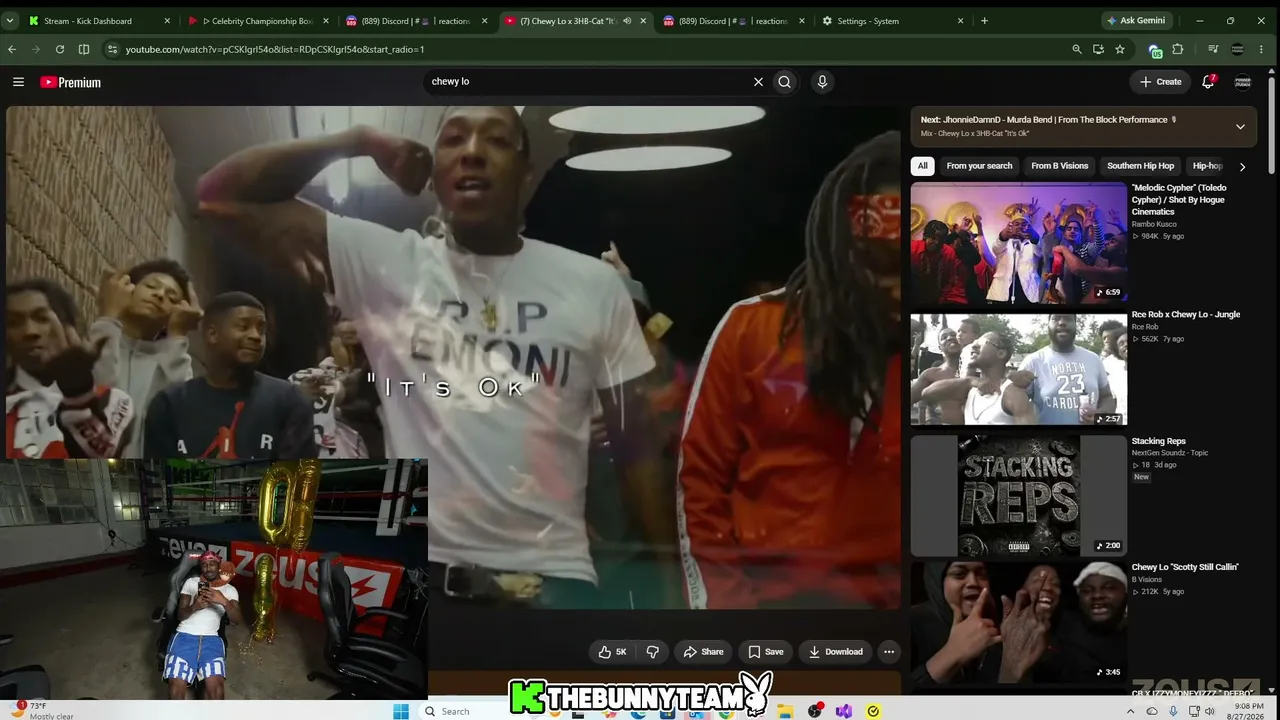Open Visual Studio from the taskbar
The height and width of the screenshot is (720, 1280).
point(844,711)
